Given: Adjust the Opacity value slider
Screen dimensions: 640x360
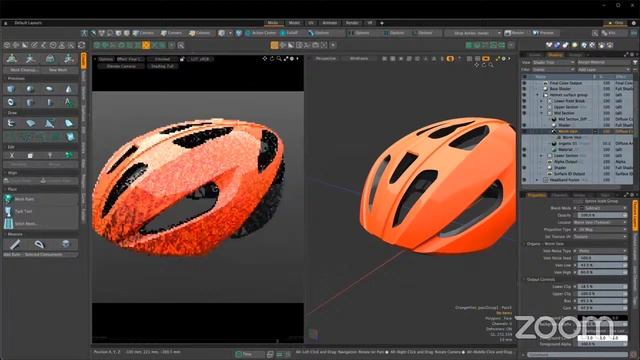Looking at the screenshot, I should (x=602, y=215).
